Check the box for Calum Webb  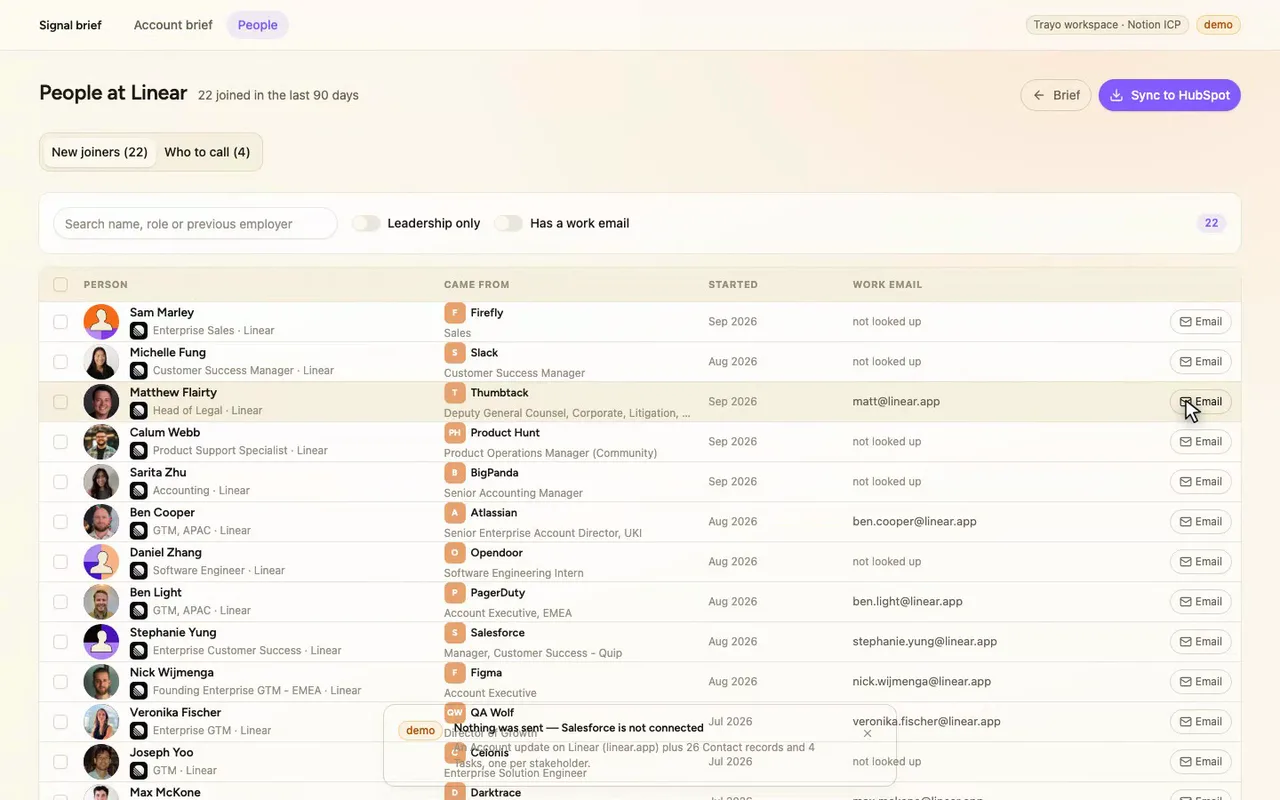point(61,442)
